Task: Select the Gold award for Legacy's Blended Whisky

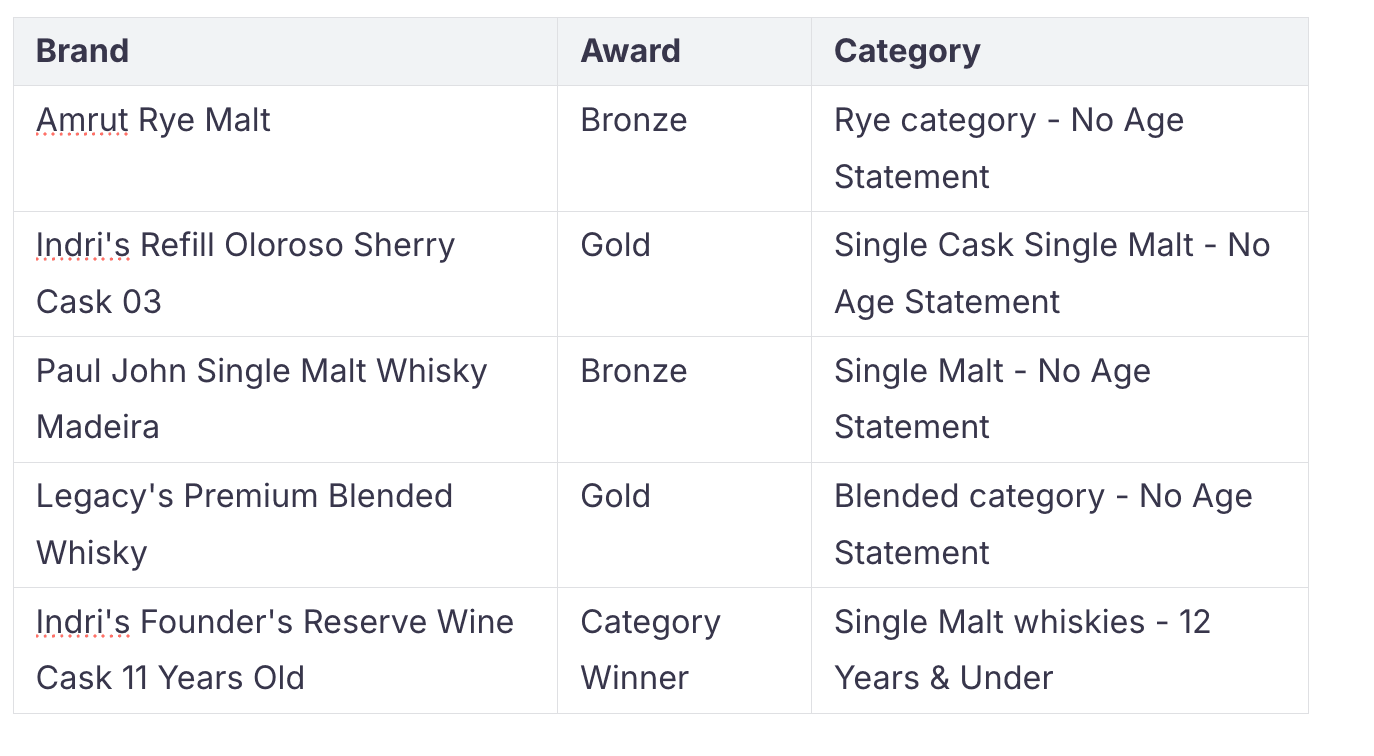Action: 616,497
